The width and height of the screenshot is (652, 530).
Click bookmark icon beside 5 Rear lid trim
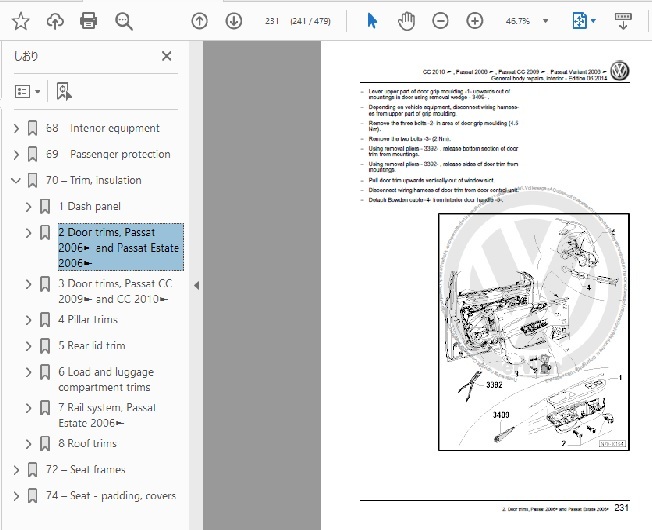(x=45, y=346)
